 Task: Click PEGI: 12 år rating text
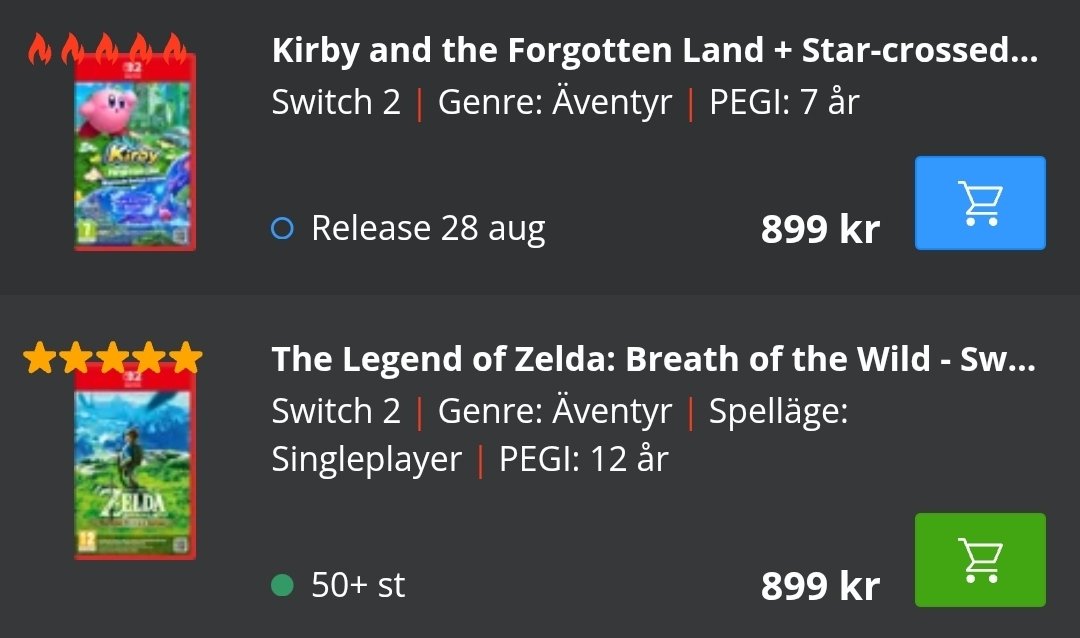584,459
